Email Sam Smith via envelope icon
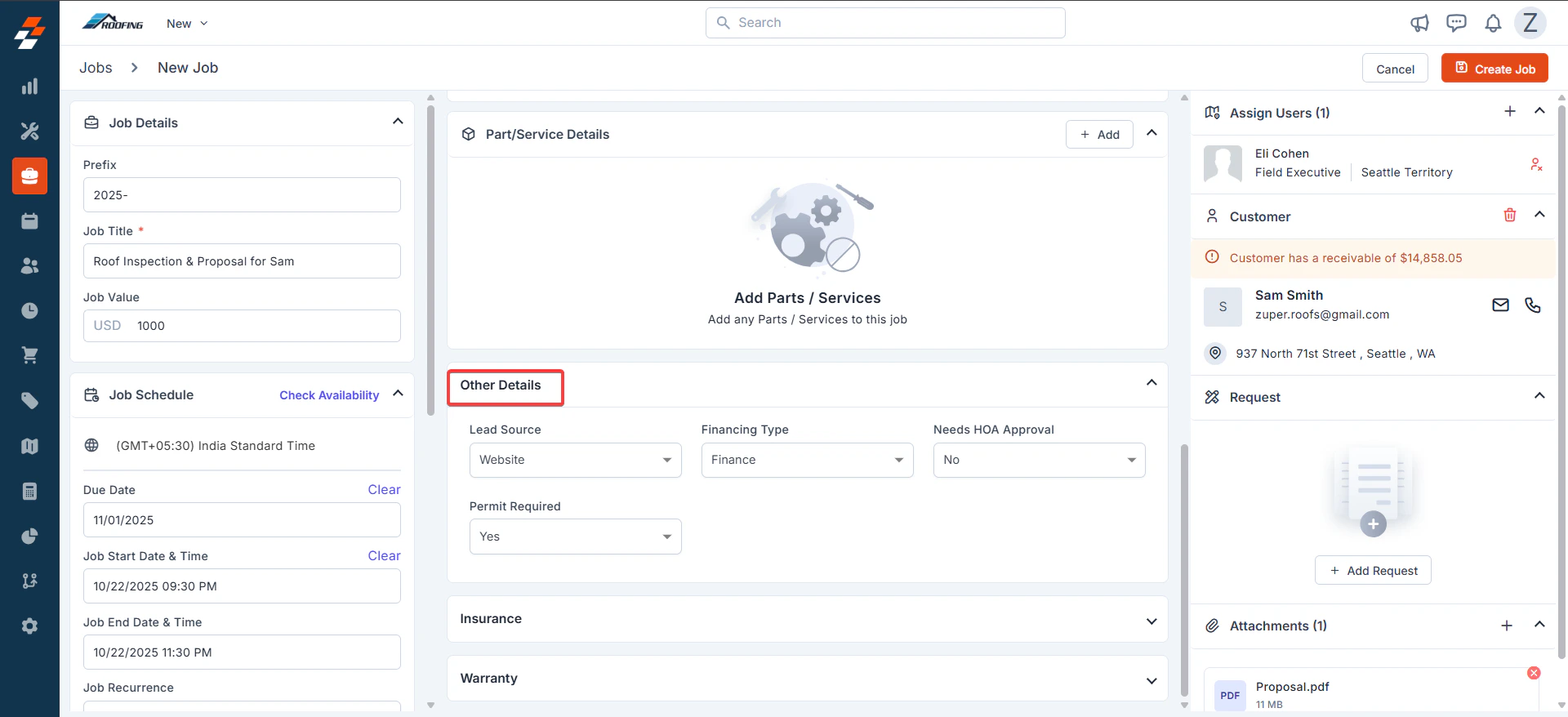 pos(1501,305)
